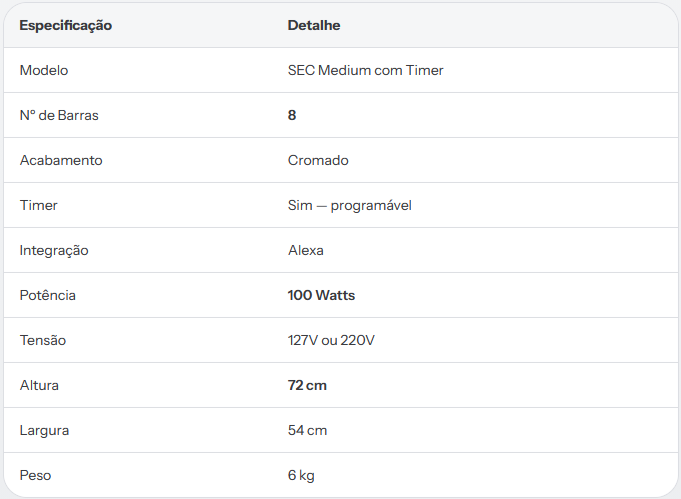
Task: Click the 72 cm height value
Action: [x=307, y=386]
